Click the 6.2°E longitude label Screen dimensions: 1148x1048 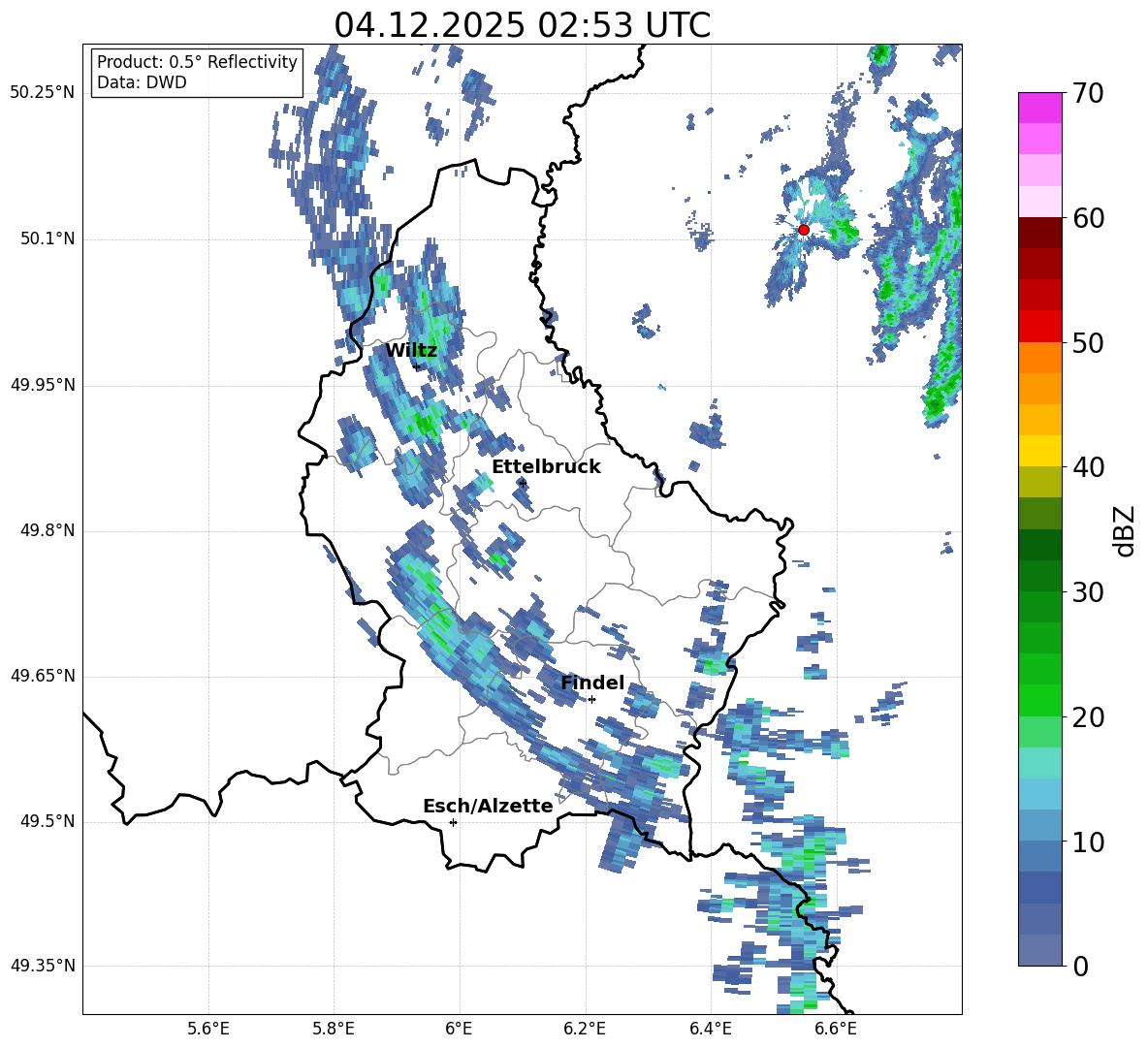tap(585, 1029)
